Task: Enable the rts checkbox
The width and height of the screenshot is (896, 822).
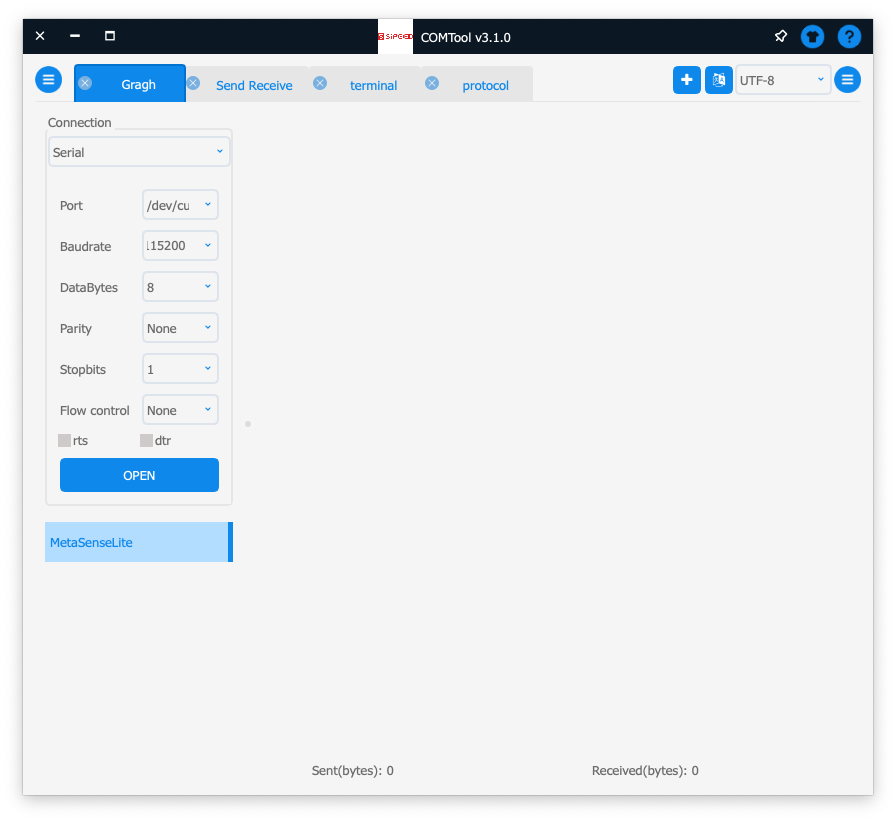Action: click(x=65, y=440)
